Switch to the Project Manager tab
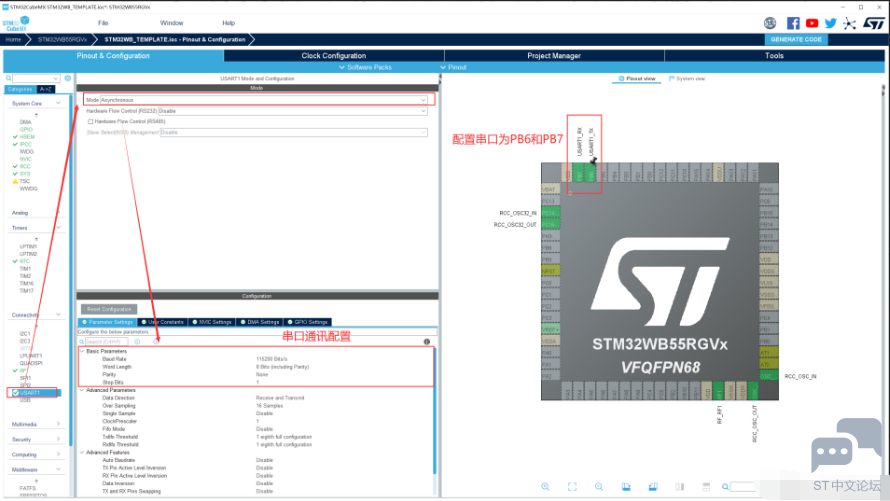Viewport: 890px width, 501px height. [x=554, y=56]
